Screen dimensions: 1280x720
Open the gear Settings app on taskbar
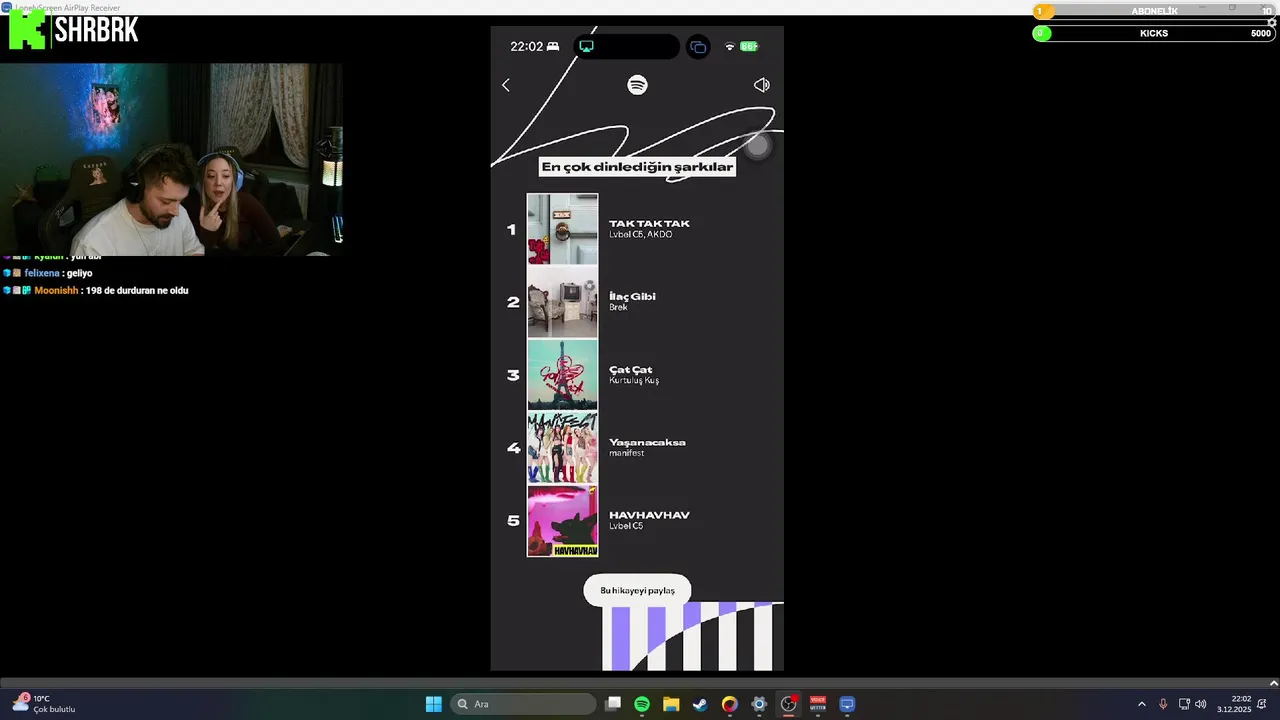pyautogui.click(x=759, y=704)
